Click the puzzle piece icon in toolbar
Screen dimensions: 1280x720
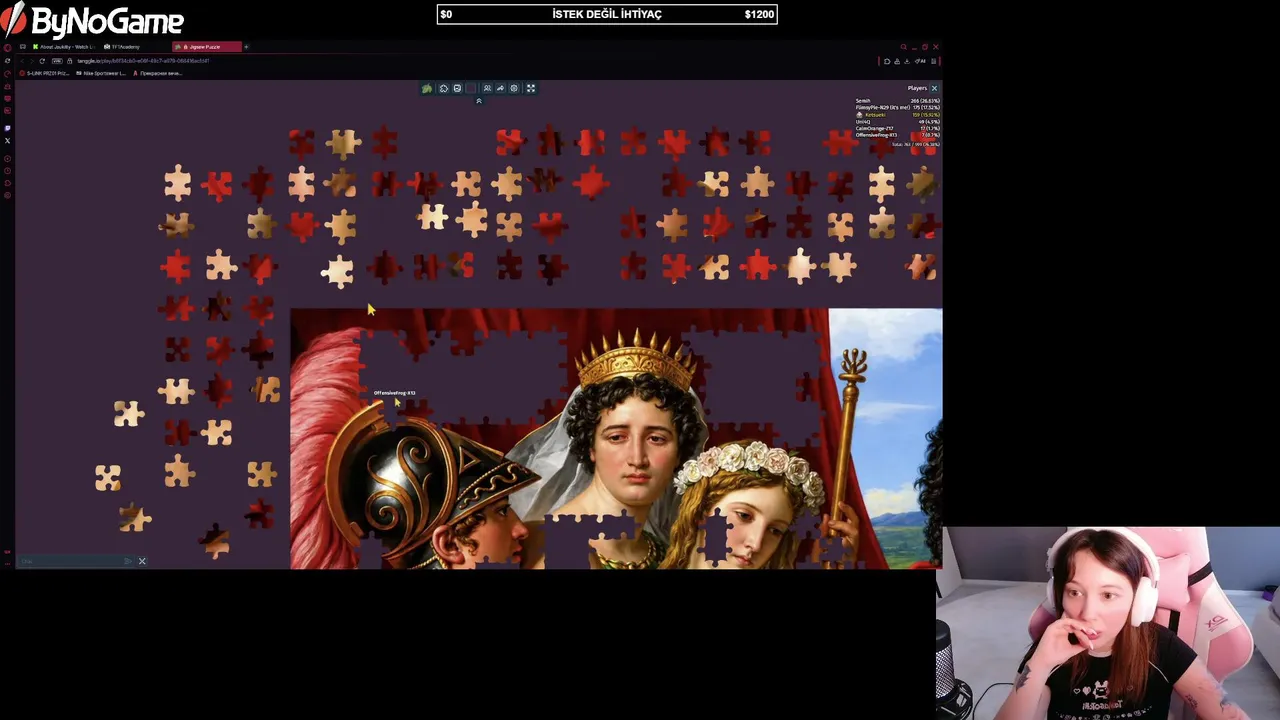coord(444,88)
